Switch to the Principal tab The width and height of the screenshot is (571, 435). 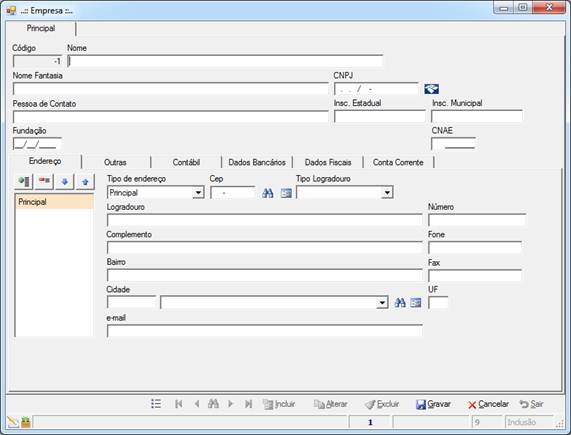[41, 28]
